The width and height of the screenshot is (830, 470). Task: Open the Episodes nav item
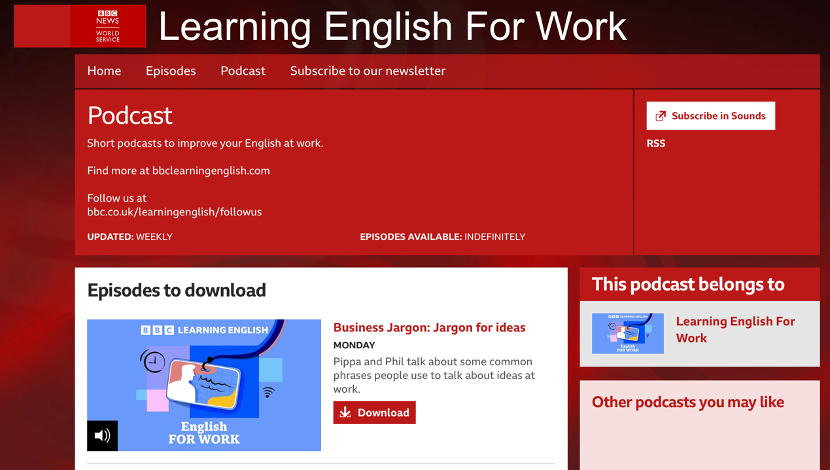[x=171, y=71]
